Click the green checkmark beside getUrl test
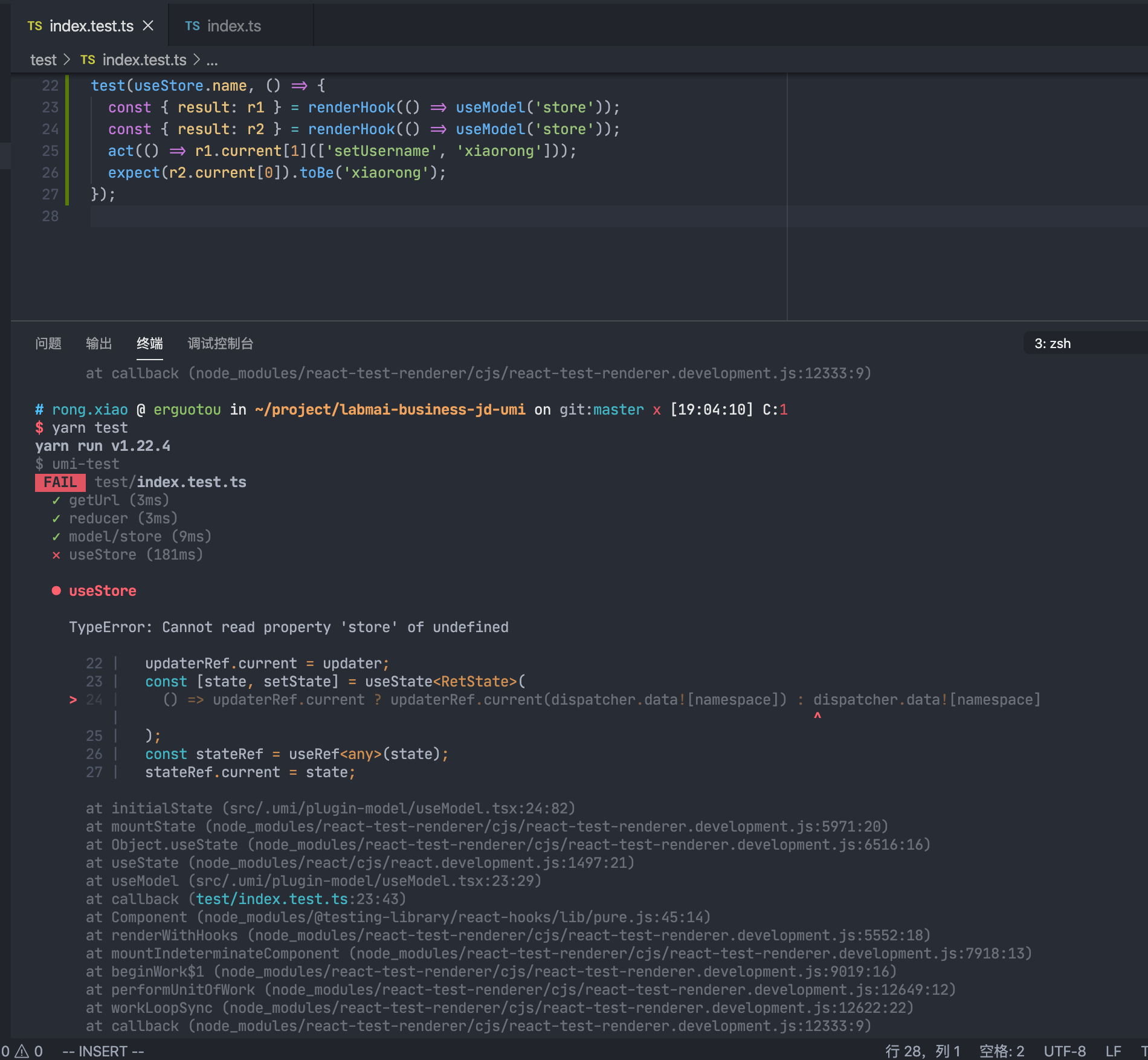 coord(56,500)
